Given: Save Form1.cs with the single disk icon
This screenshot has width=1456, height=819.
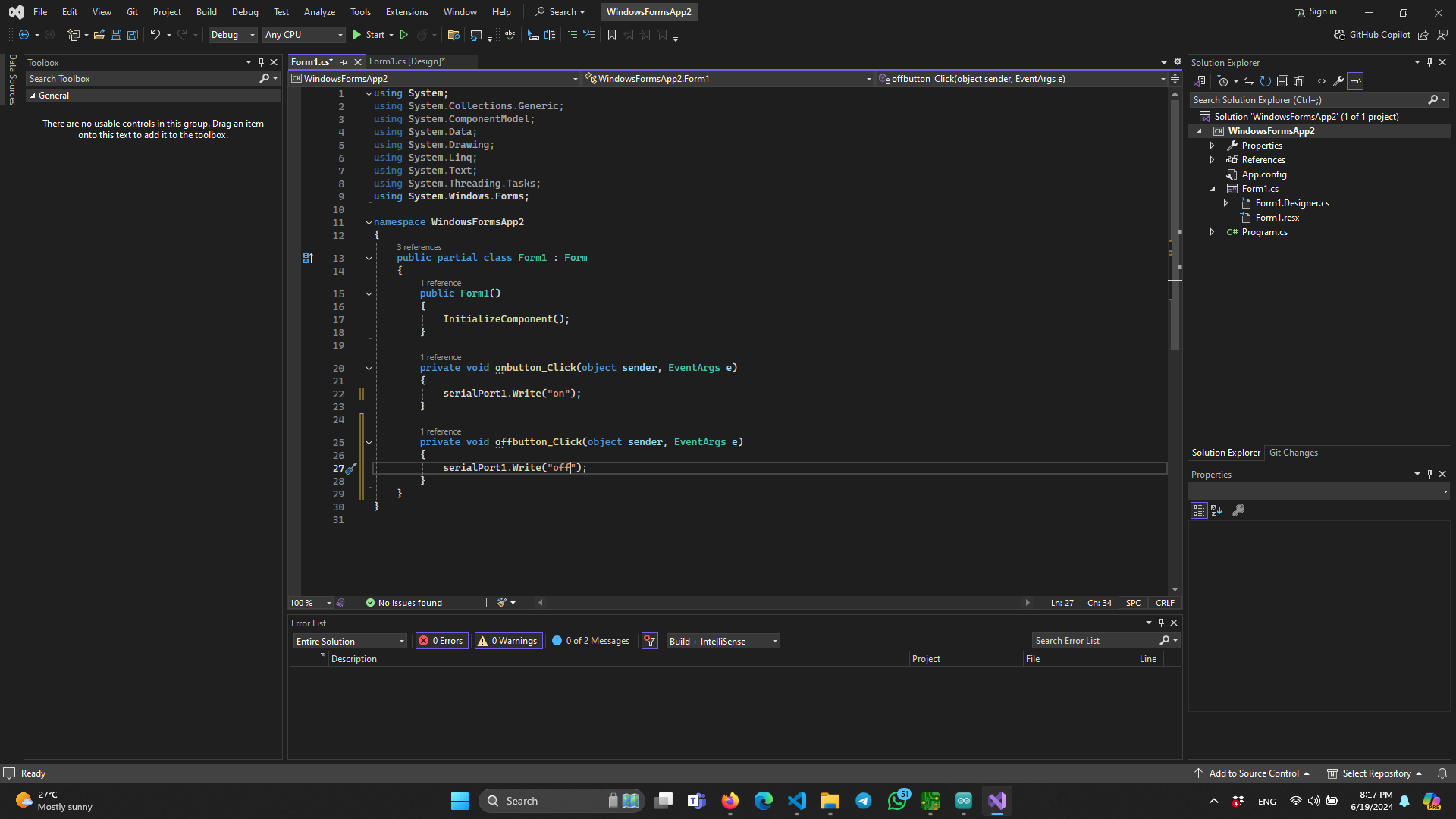Looking at the screenshot, I should pyautogui.click(x=116, y=35).
